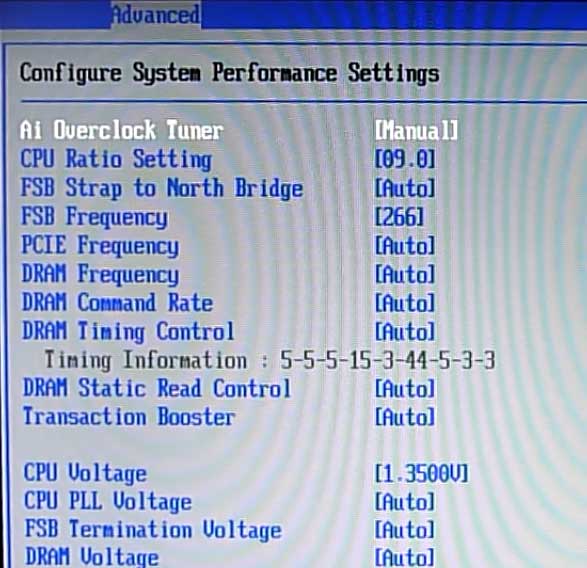Screen dimensions: 587x568
Task: Open the Transaction Booster Auto option
Action: point(405,417)
